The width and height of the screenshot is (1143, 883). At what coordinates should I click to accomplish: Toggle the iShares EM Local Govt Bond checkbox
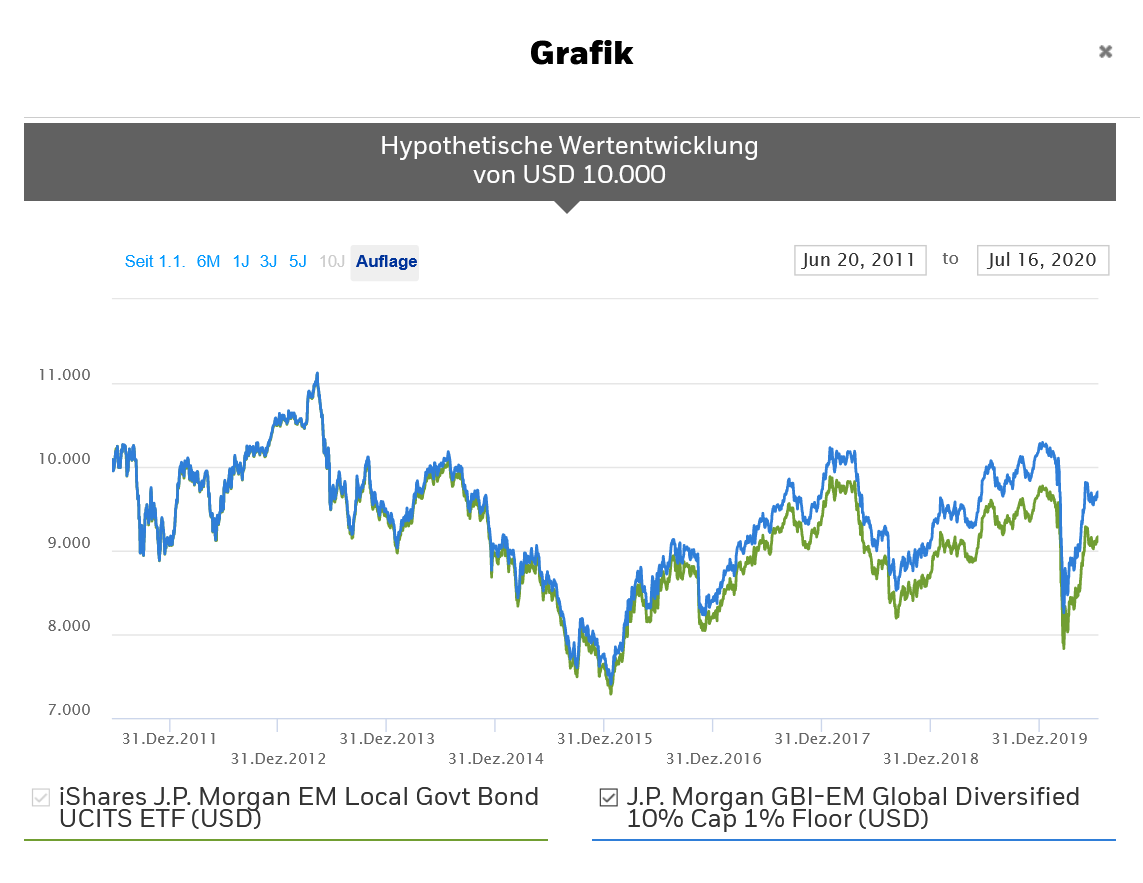[x=41, y=797]
